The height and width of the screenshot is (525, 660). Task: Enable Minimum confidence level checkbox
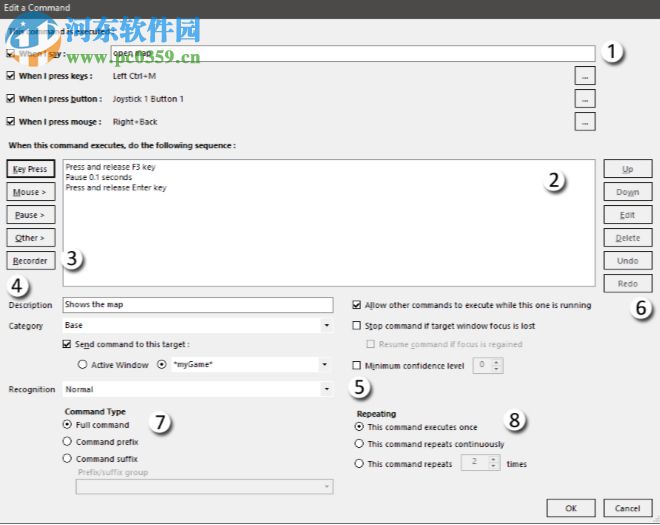[x=357, y=365]
